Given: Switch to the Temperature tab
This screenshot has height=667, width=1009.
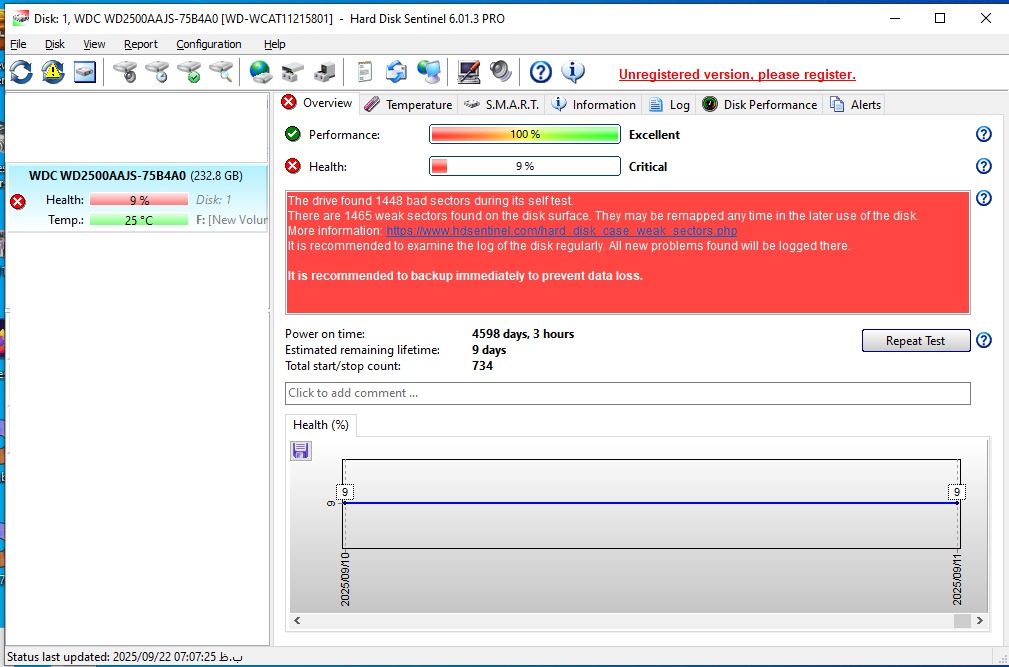Looking at the screenshot, I should coord(408,104).
